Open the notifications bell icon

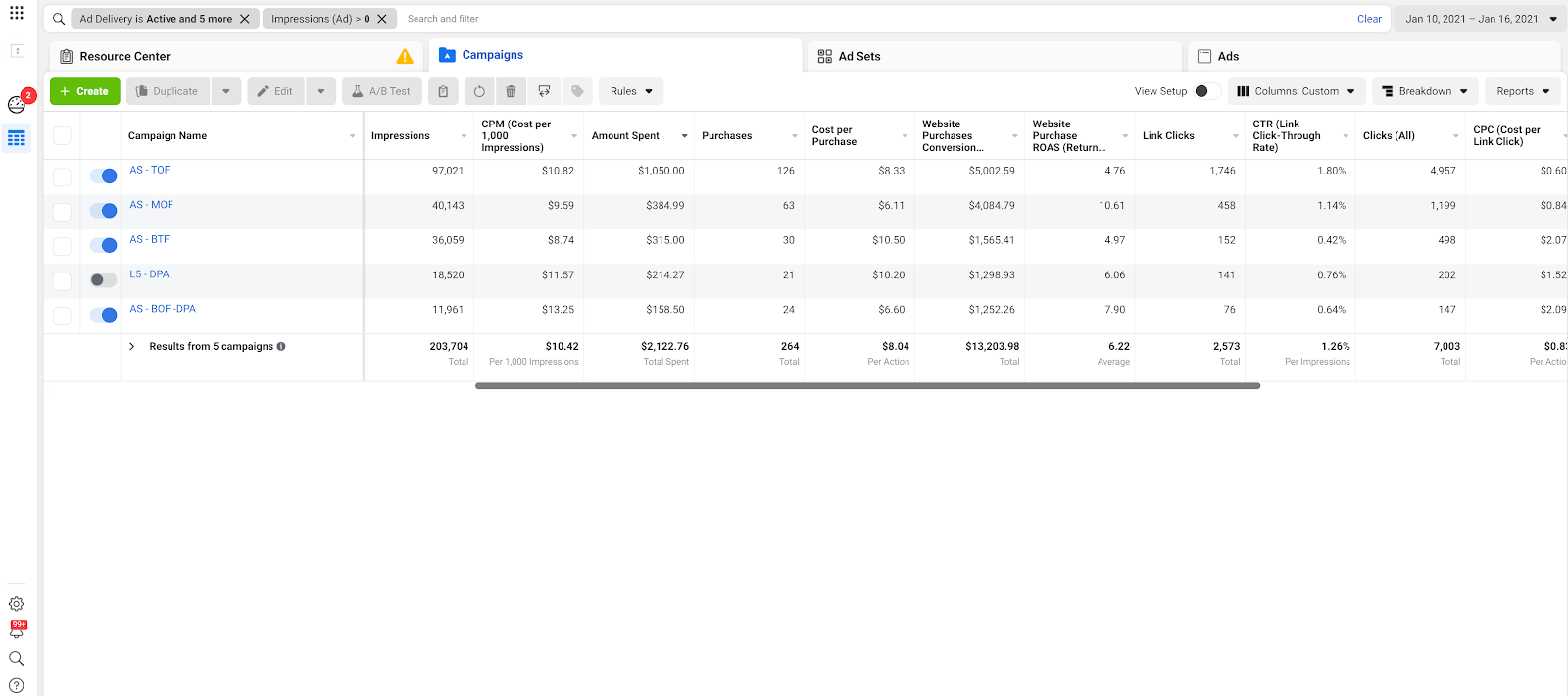tap(17, 630)
